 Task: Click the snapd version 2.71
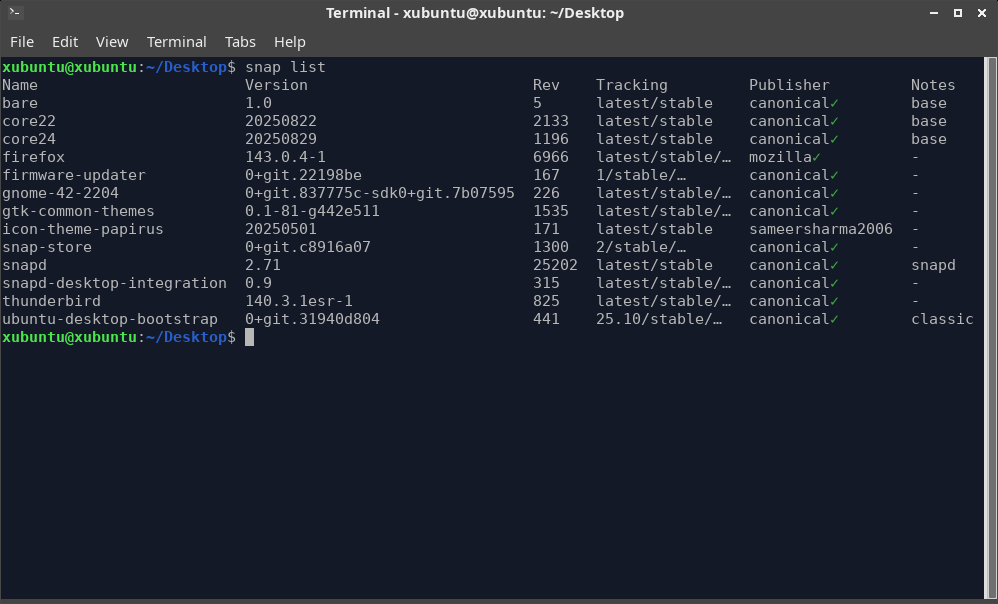pos(263,265)
